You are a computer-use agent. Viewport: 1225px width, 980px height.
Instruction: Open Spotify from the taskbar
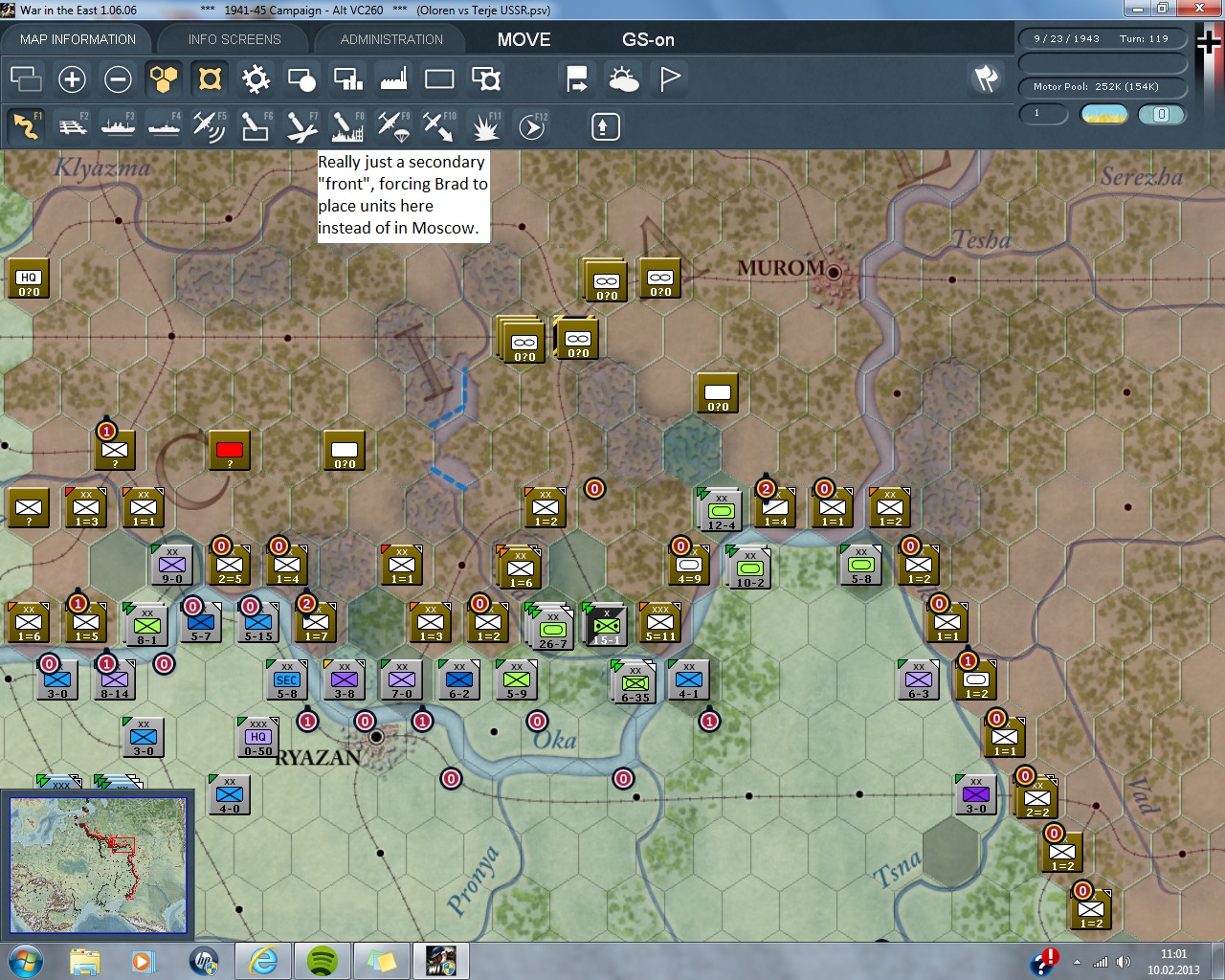click(x=322, y=960)
